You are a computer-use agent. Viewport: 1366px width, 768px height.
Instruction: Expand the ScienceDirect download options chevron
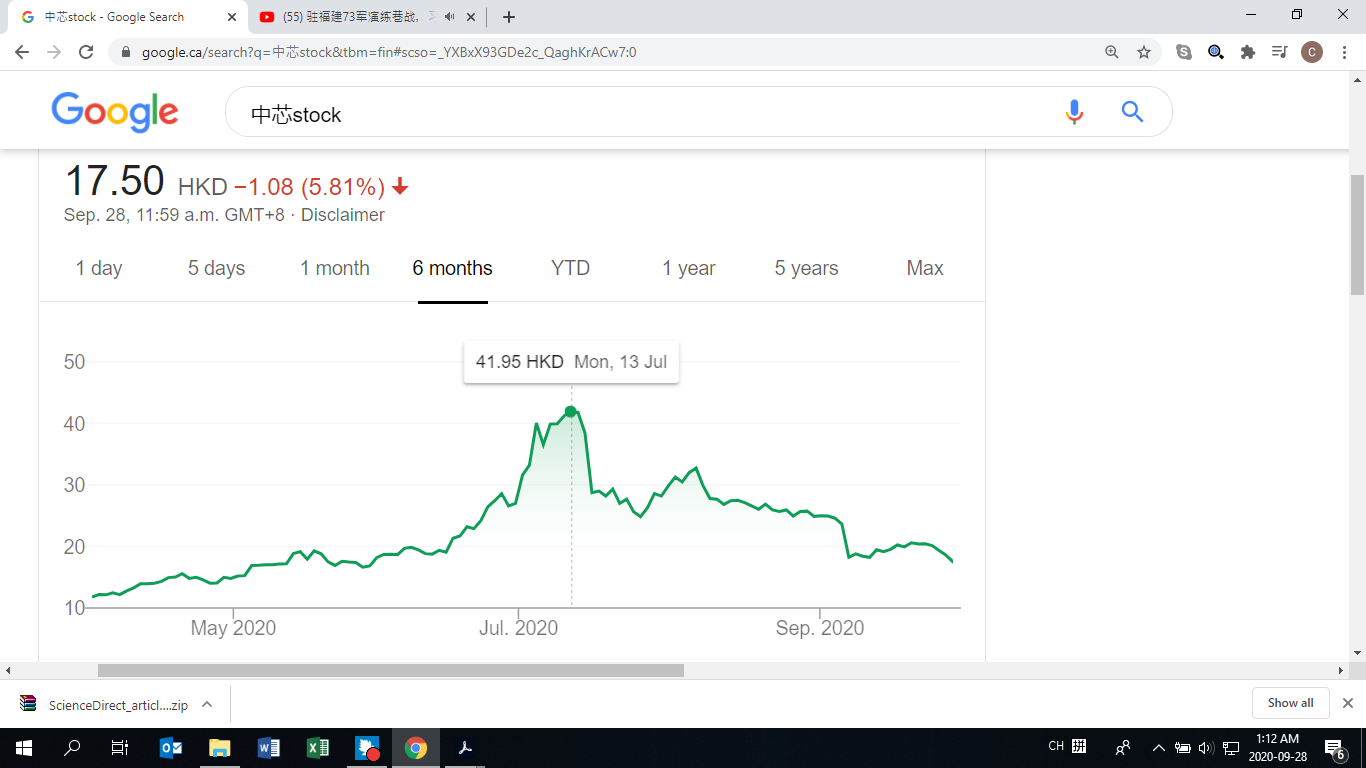pyautogui.click(x=207, y=704)
